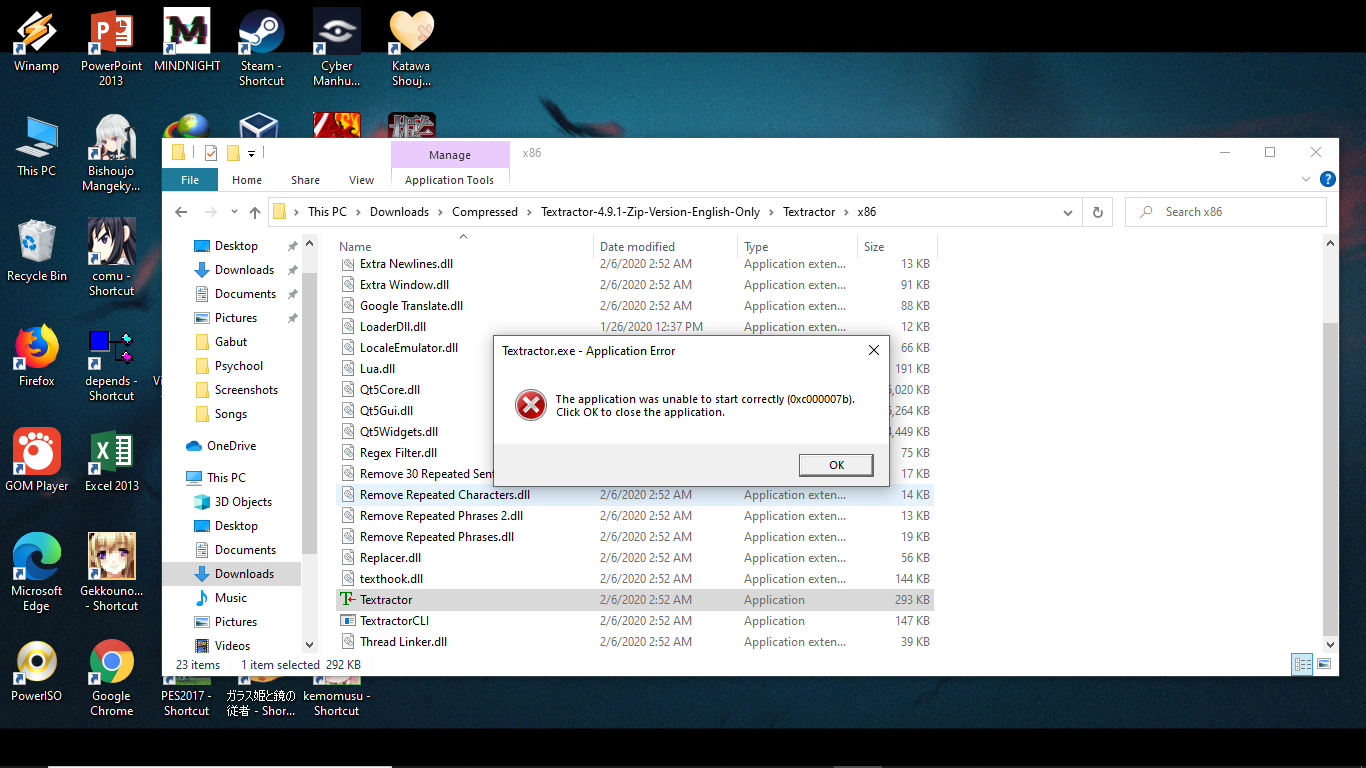1366x768 pixels.
Task: Click the Refresh button in address bar
Action: [1098, 212]
